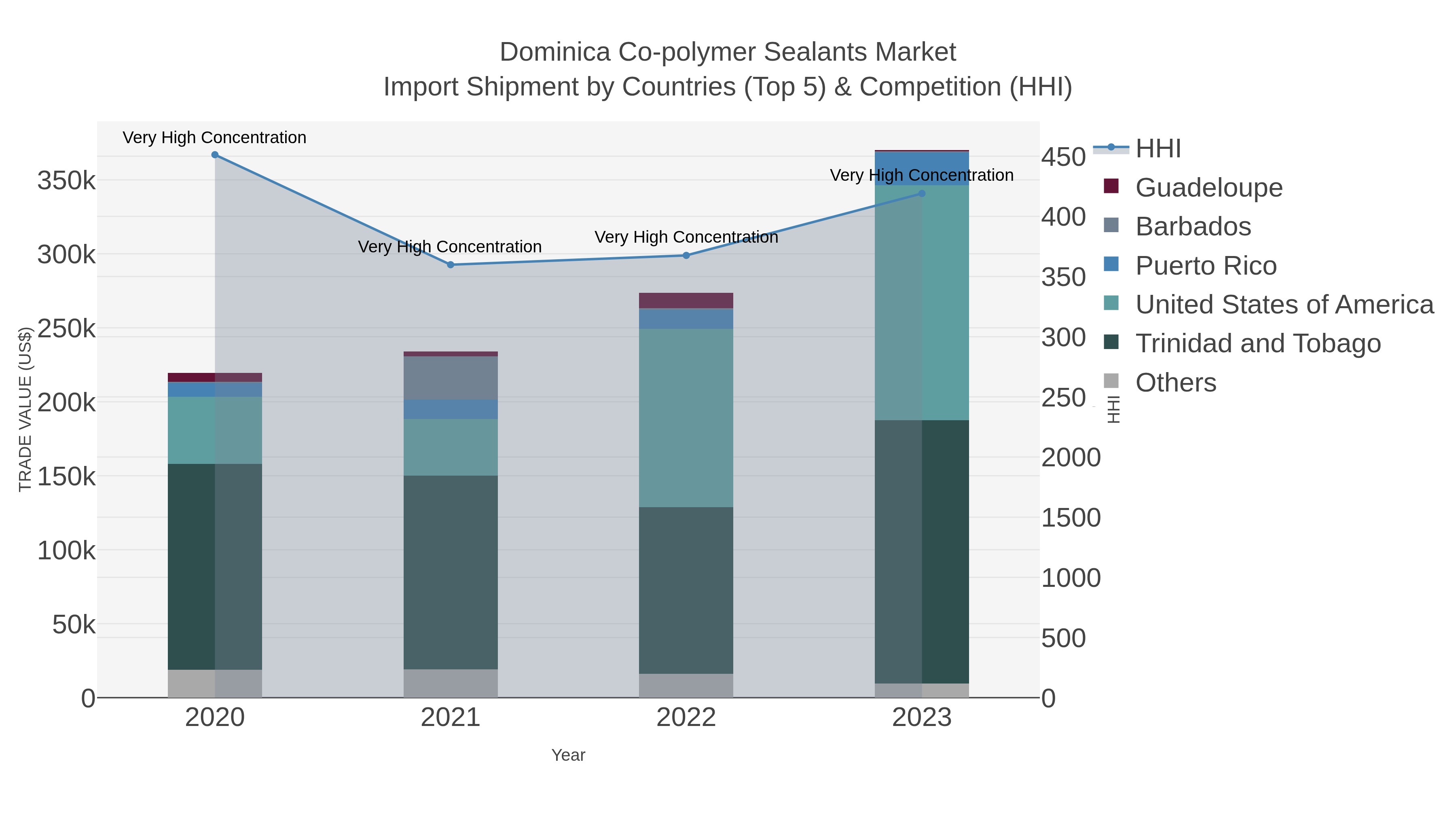Click Very High Concentration annotation above 2021
Image resolution: width=1456 pixels, height=819 pixels.
click(450, 246)
